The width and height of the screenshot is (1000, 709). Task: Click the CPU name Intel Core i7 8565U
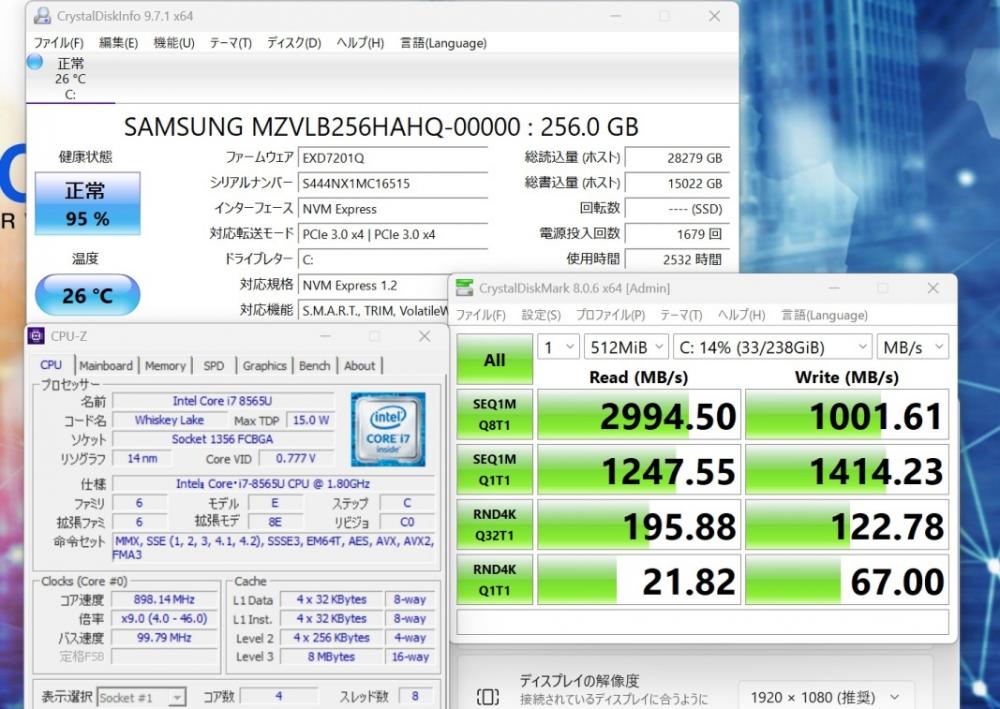point(223,401)
